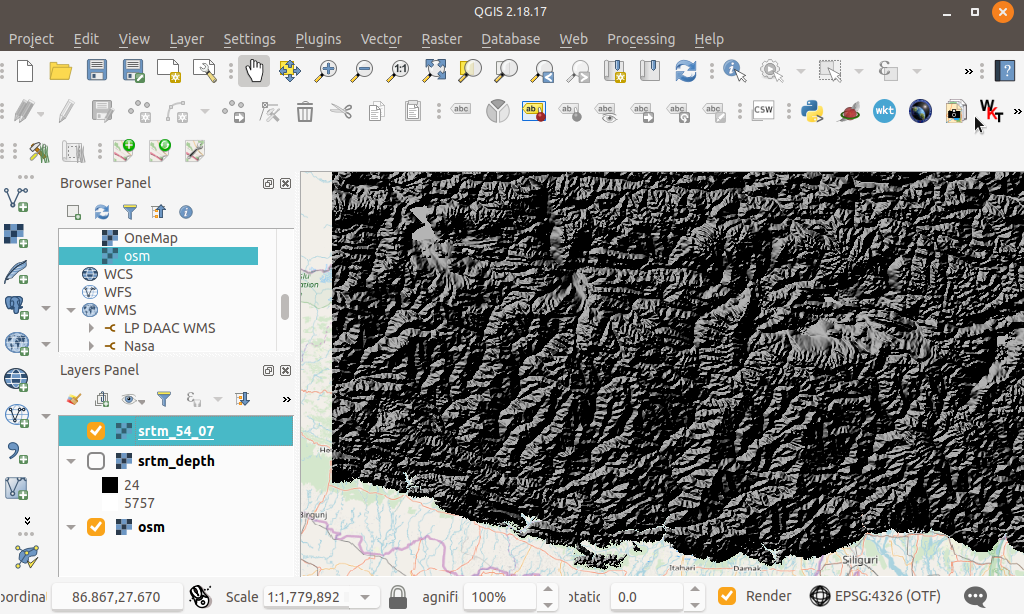The image size is (1024, 614).
Task: Open CRS status EPSG:4326 (OTF)
Action: click(x=875, y=596)
